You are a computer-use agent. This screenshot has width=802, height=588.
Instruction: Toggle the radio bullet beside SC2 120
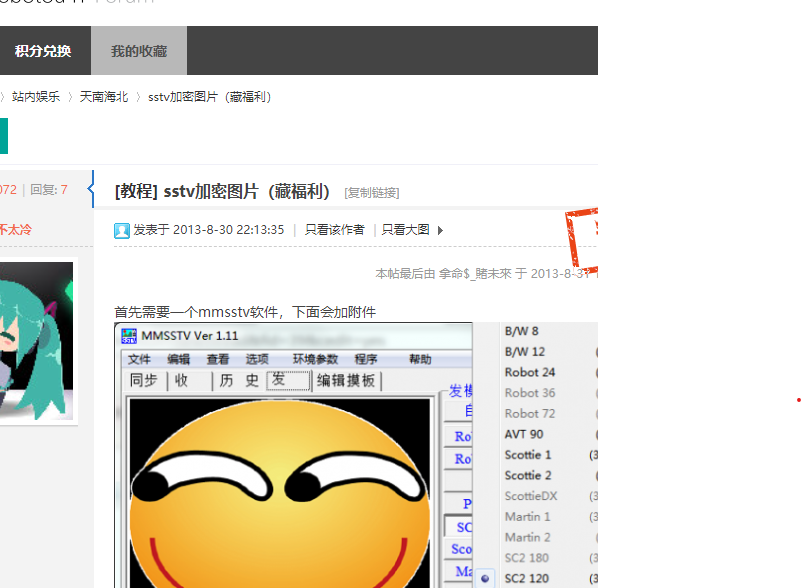click(x=485, y=579)
